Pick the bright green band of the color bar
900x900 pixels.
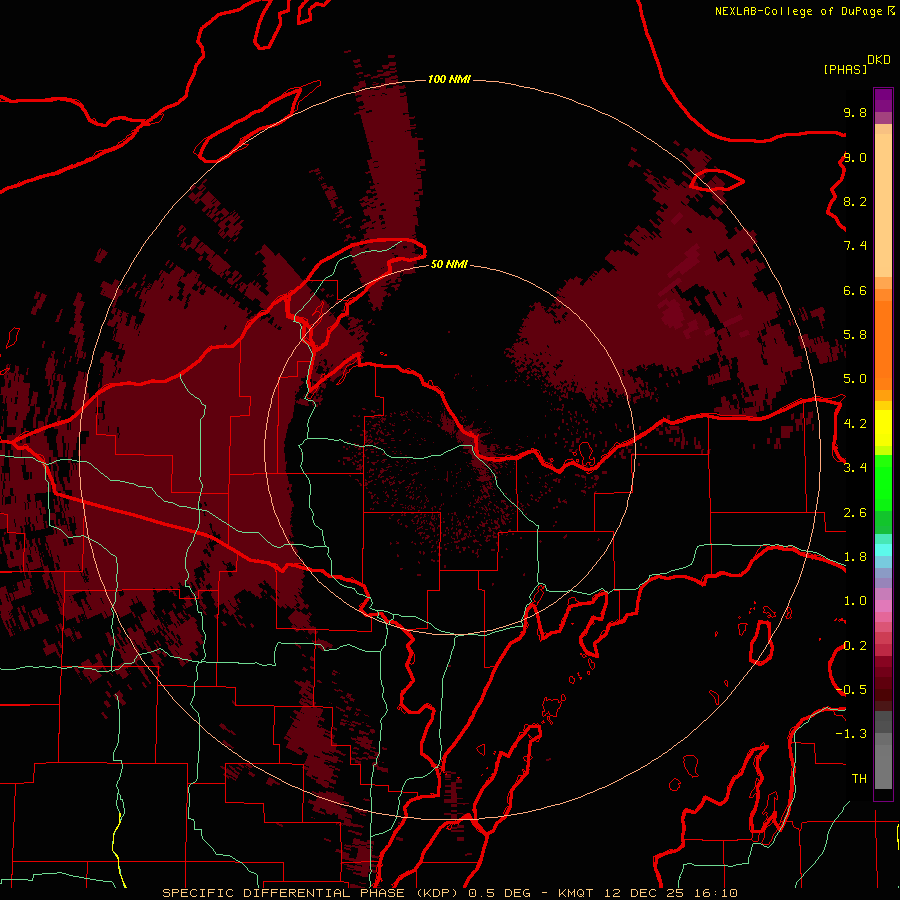point(883,484)
